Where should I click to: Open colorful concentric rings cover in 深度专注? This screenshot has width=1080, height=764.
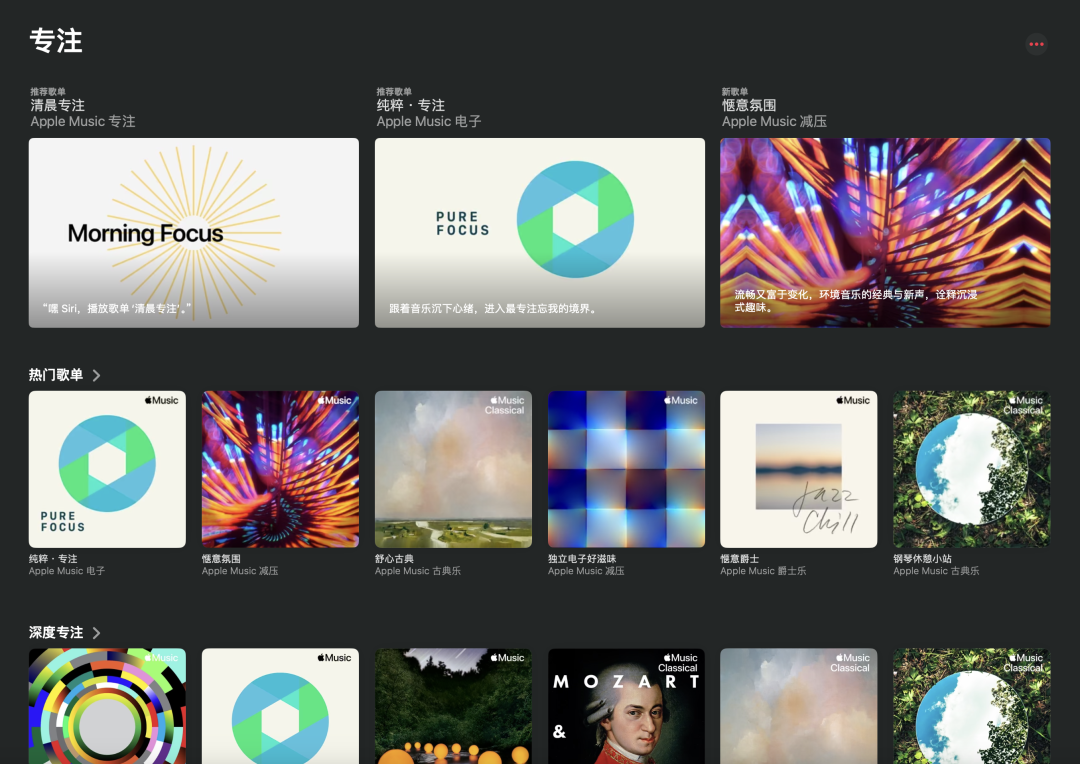pyautogui.click(x=107, y=706)
